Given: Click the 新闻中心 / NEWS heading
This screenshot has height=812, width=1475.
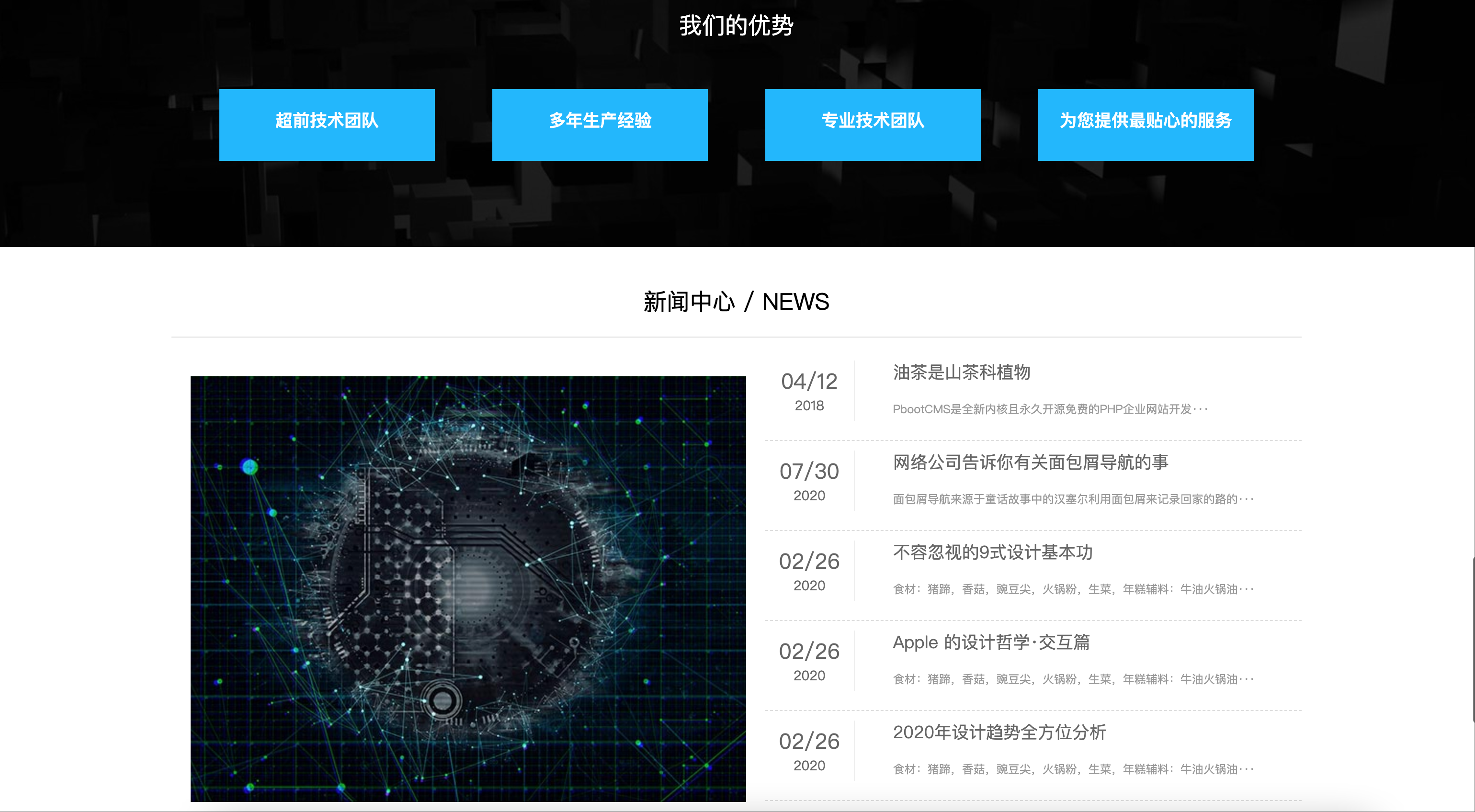Looking at the screenshot, I should click(x=736, y=302).
